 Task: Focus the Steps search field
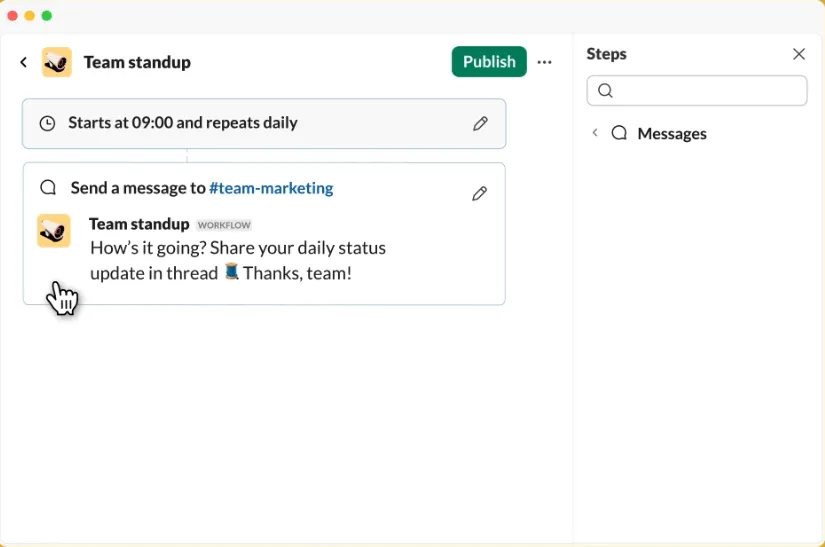[x=697, y=90]
